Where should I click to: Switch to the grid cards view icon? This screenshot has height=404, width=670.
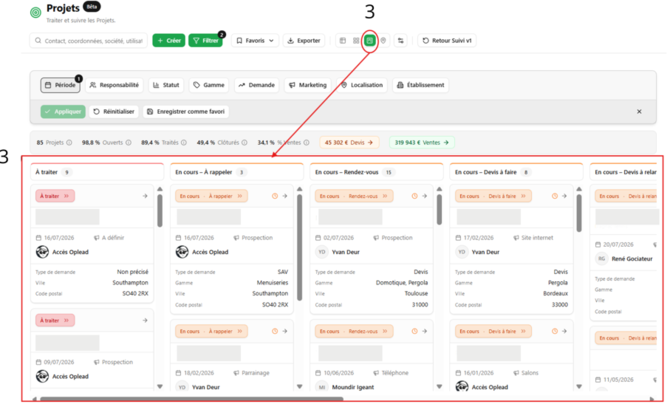(356, 41)
